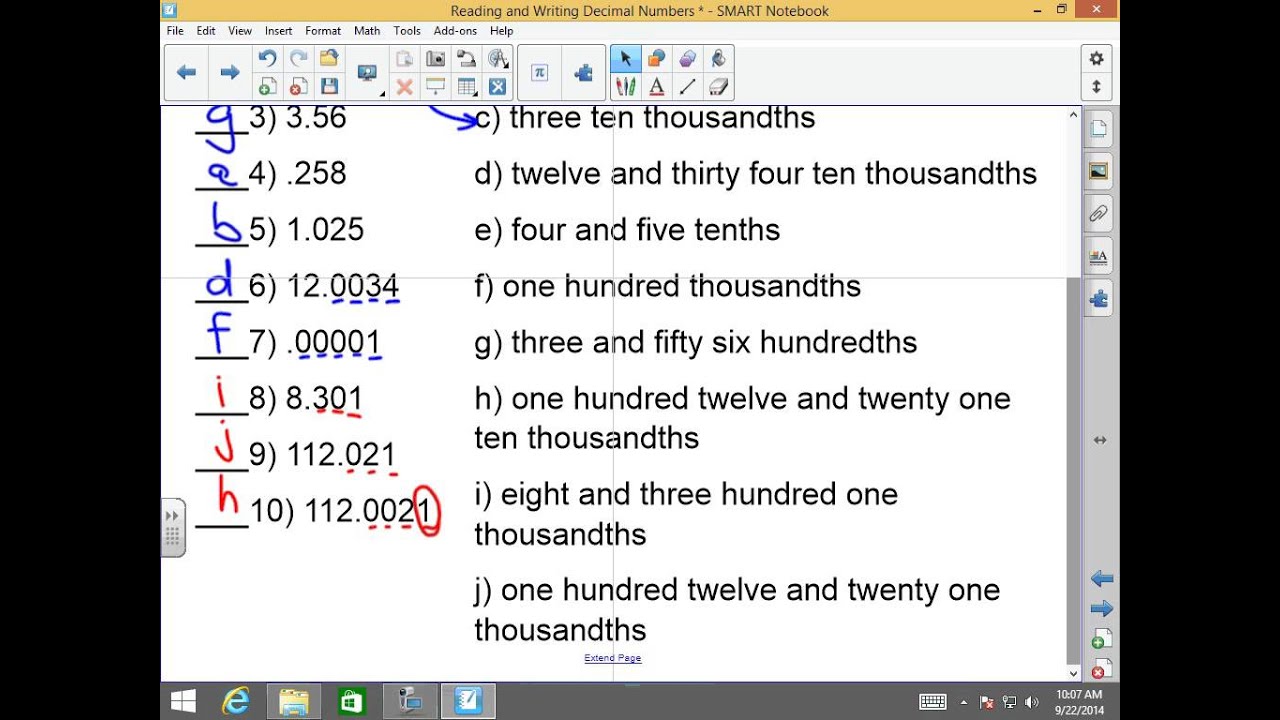The height and width of the screenshot is (720, 1280).
Task: Redo action in toolbar
Action: tap(298, 59)
